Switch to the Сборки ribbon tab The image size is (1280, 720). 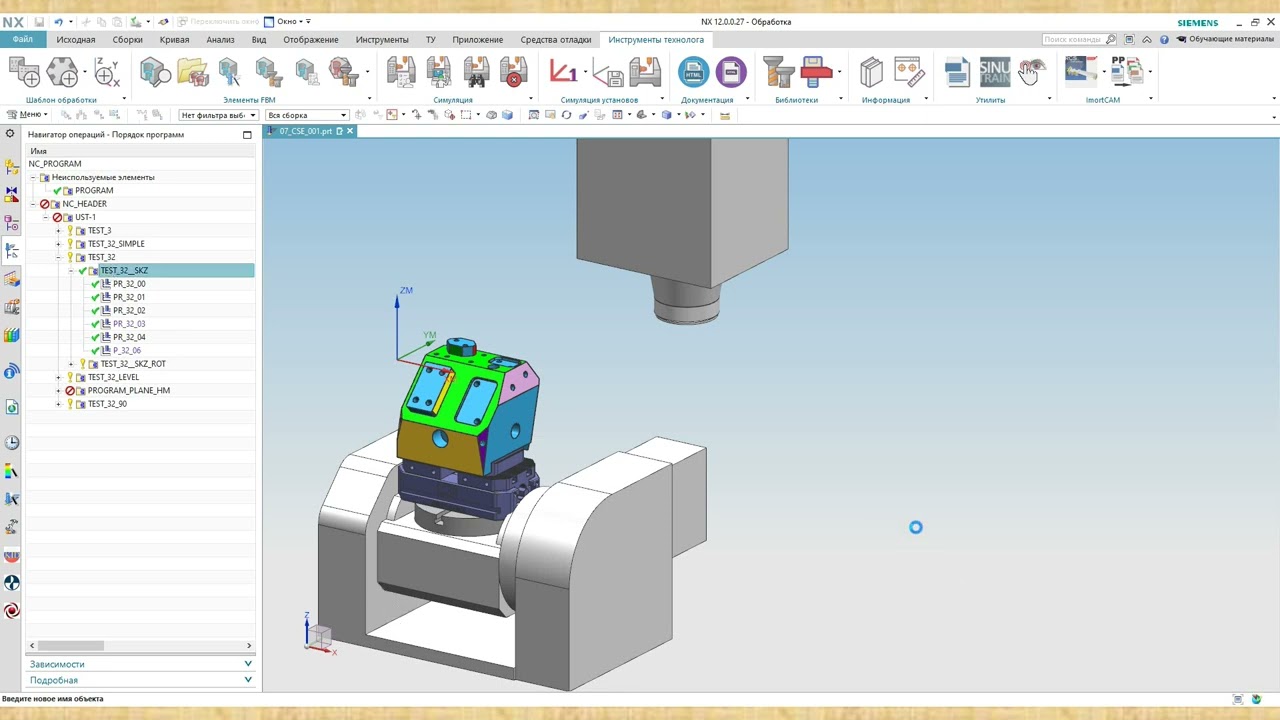click(x=128, y=40)
